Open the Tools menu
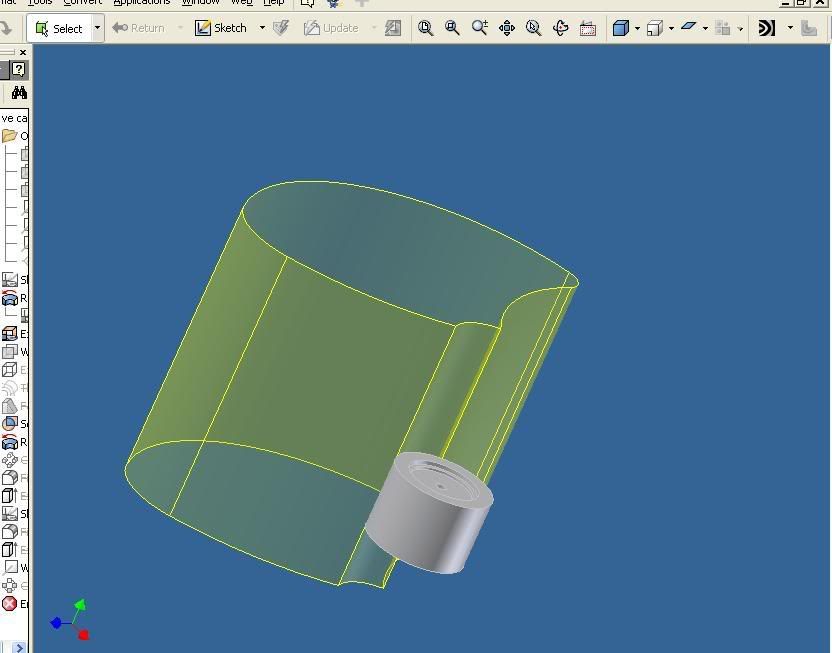Image resolution: width=832 pixels, height=653 pixels. (x=40, y=3)
